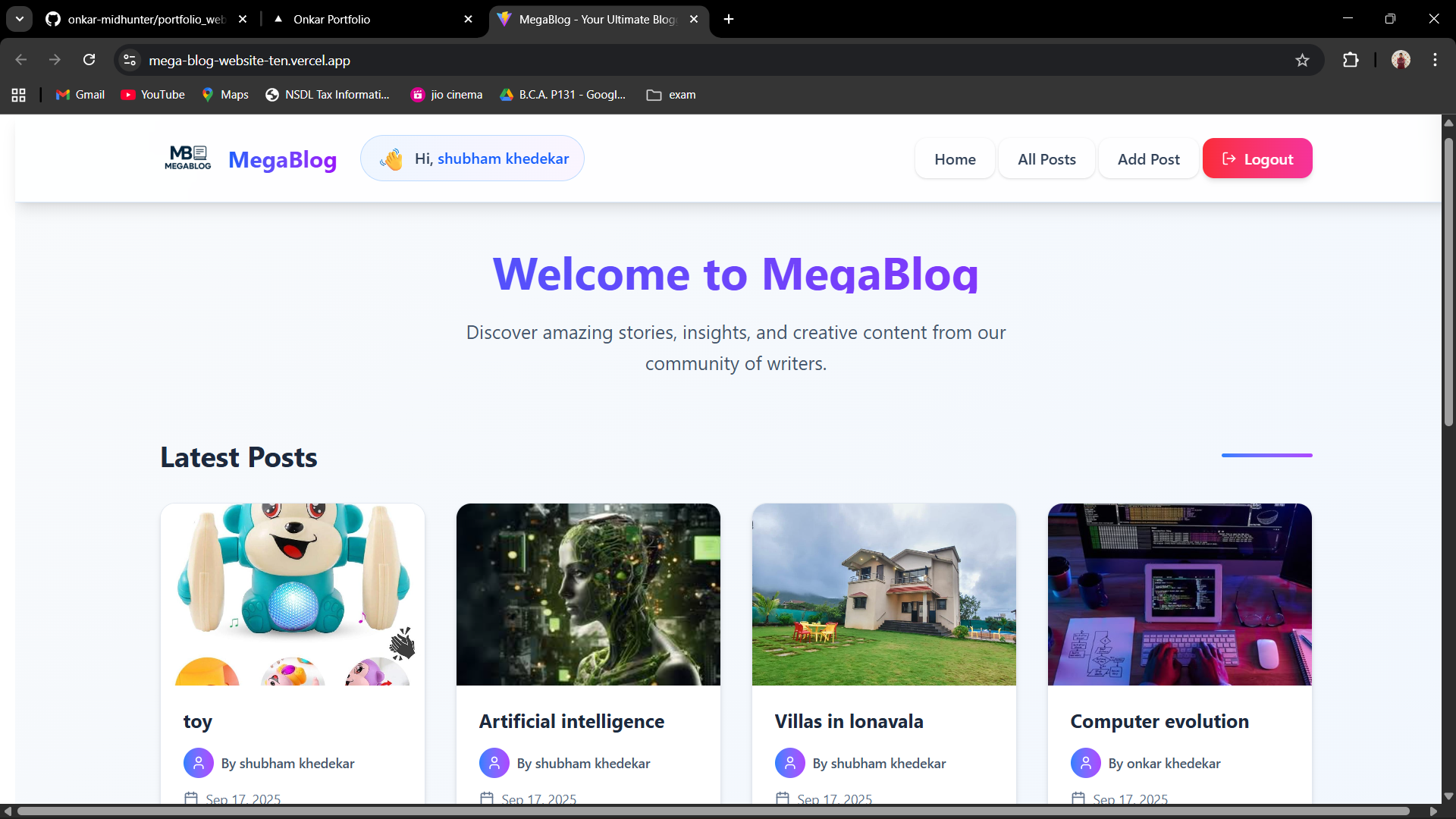
Task: Click shubham khedekar author avatar on toy post
Action: [198, 763]
